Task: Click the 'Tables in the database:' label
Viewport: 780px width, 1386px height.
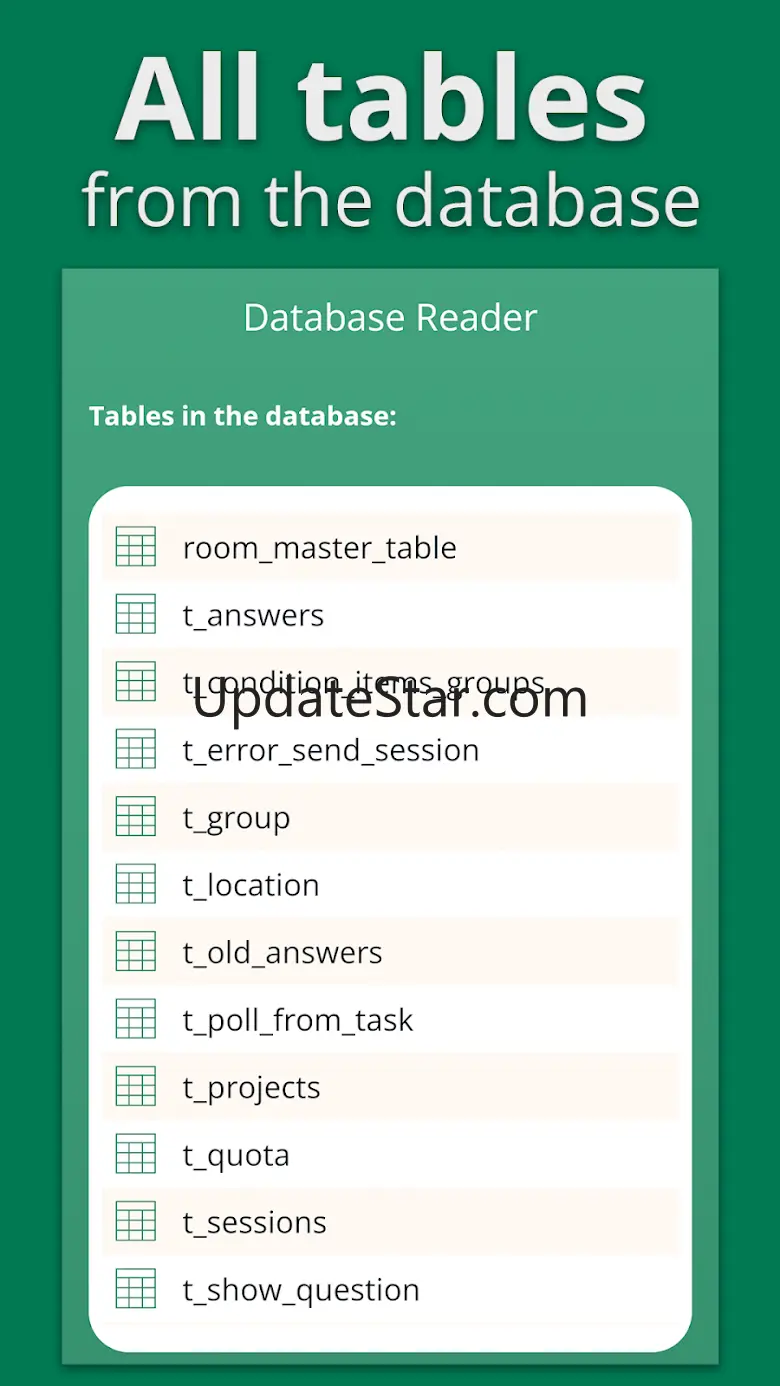Action: (243, 416)
